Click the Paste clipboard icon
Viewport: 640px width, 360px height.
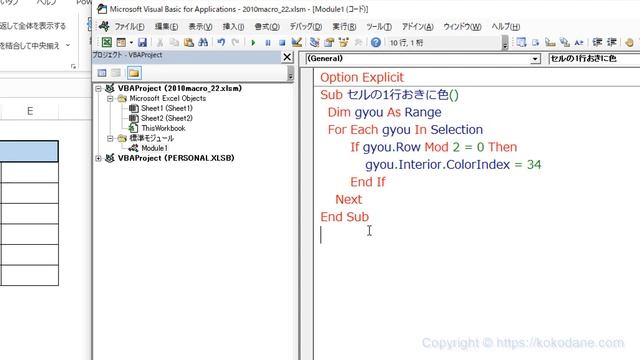189,42
